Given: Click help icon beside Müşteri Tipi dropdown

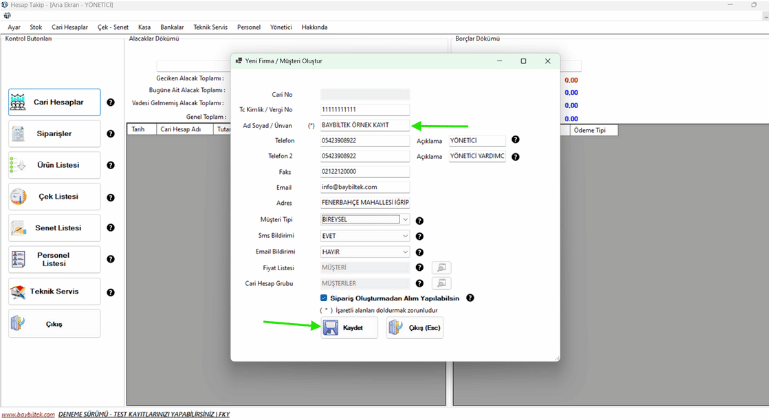Looking at the screenshot, I should [420, 221].
